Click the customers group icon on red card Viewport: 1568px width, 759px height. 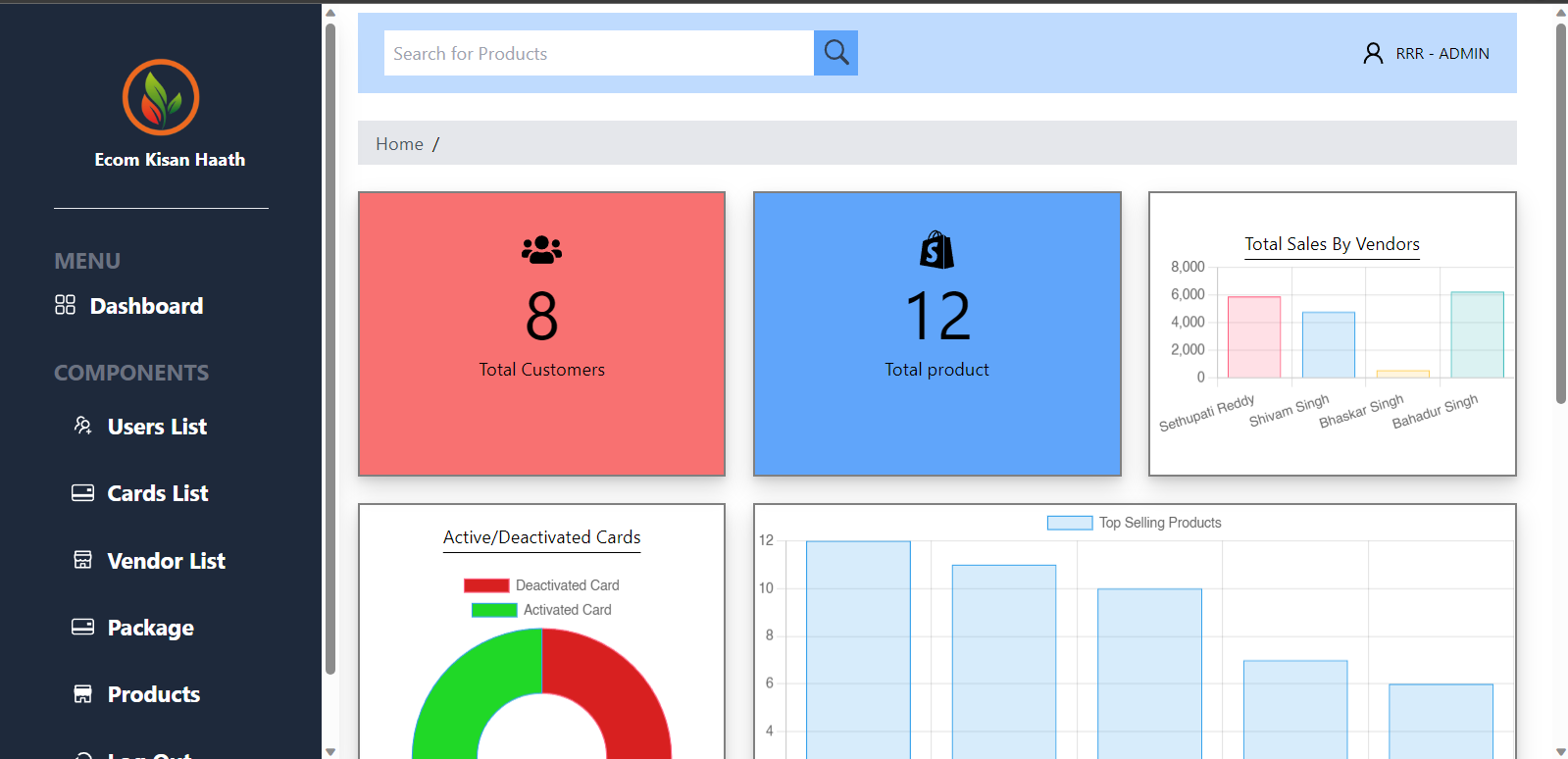coord(541,250)
